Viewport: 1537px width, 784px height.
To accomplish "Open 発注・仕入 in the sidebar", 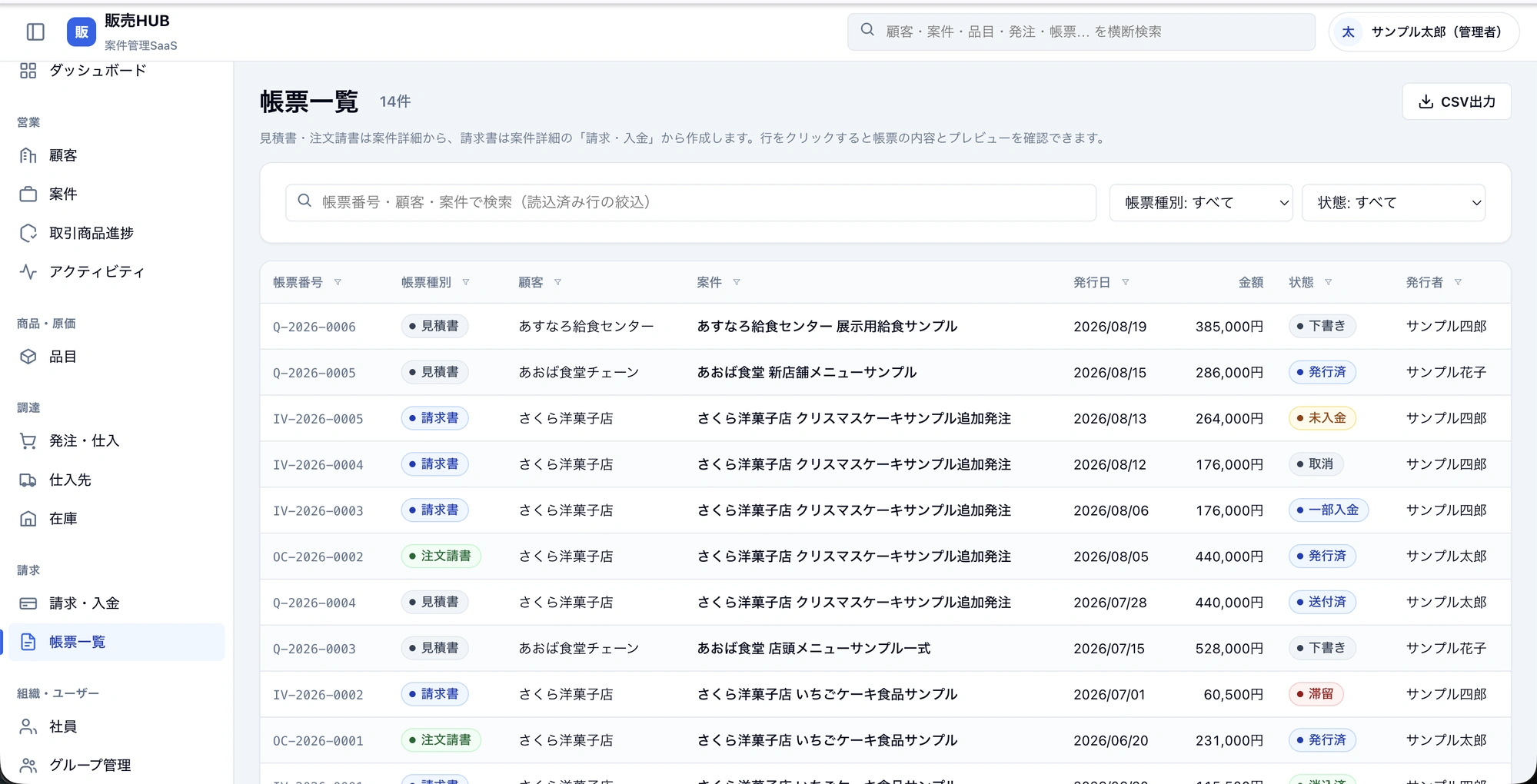I will coord(116,441).
